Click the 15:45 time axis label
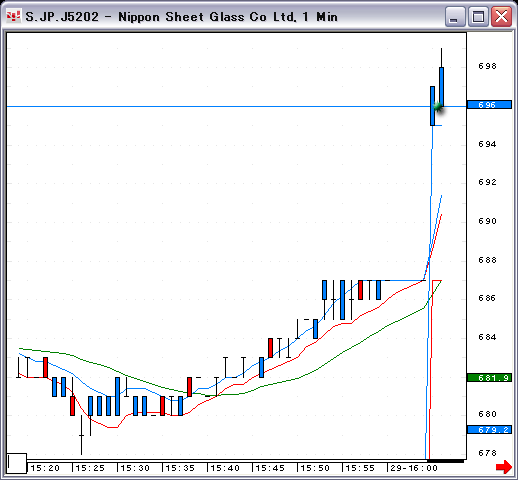The image size is (518, 480). pyautogui.click(x=270, y=468)
